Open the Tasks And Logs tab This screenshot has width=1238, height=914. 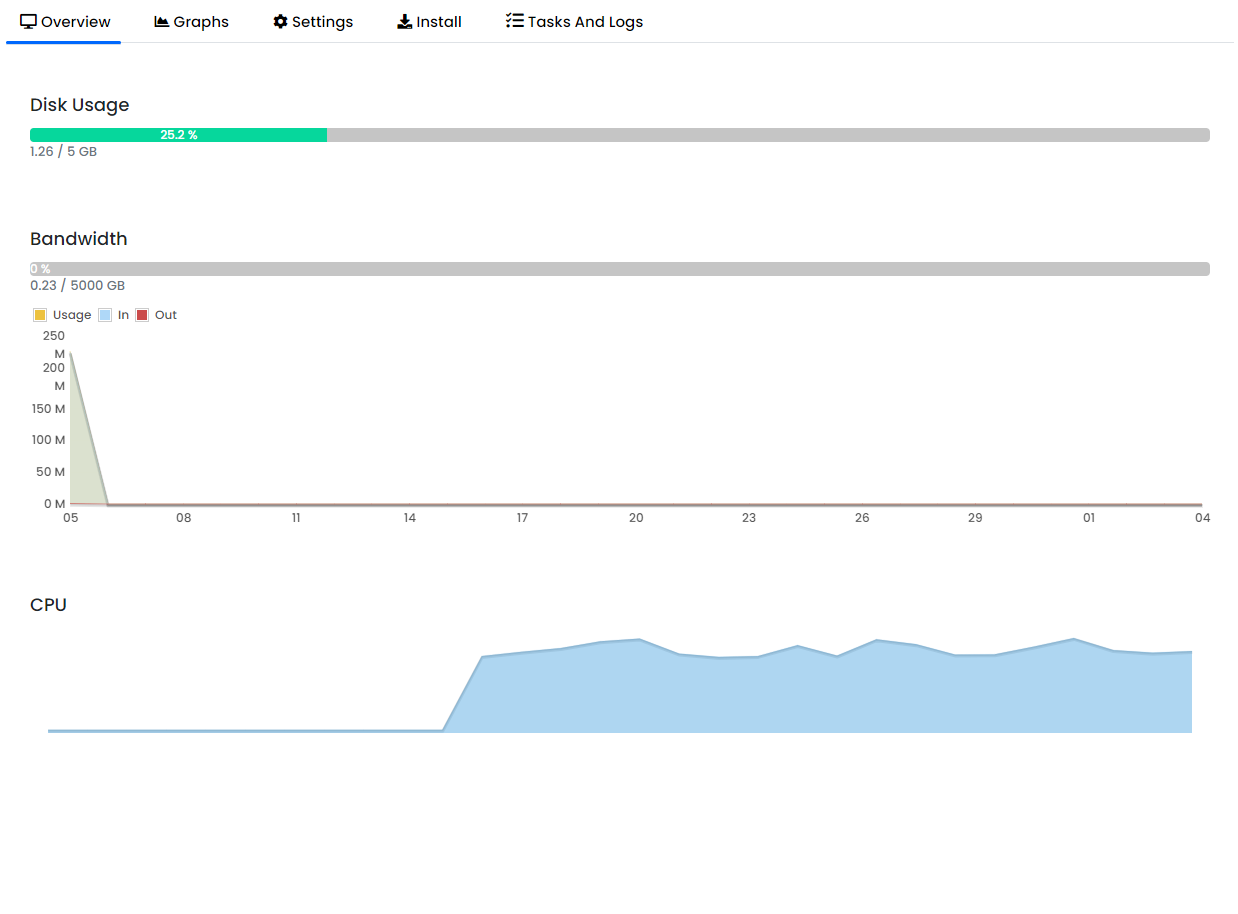574,22
